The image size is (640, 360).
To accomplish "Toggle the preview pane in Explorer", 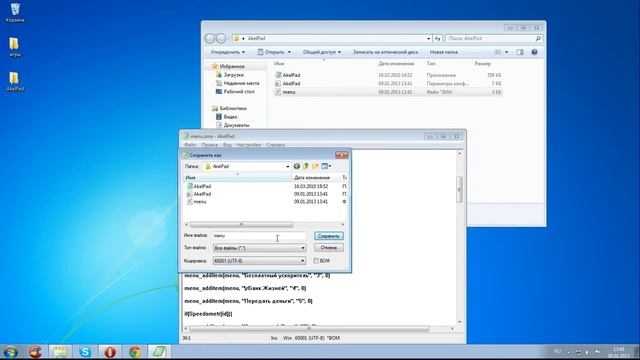I will 520,52.
